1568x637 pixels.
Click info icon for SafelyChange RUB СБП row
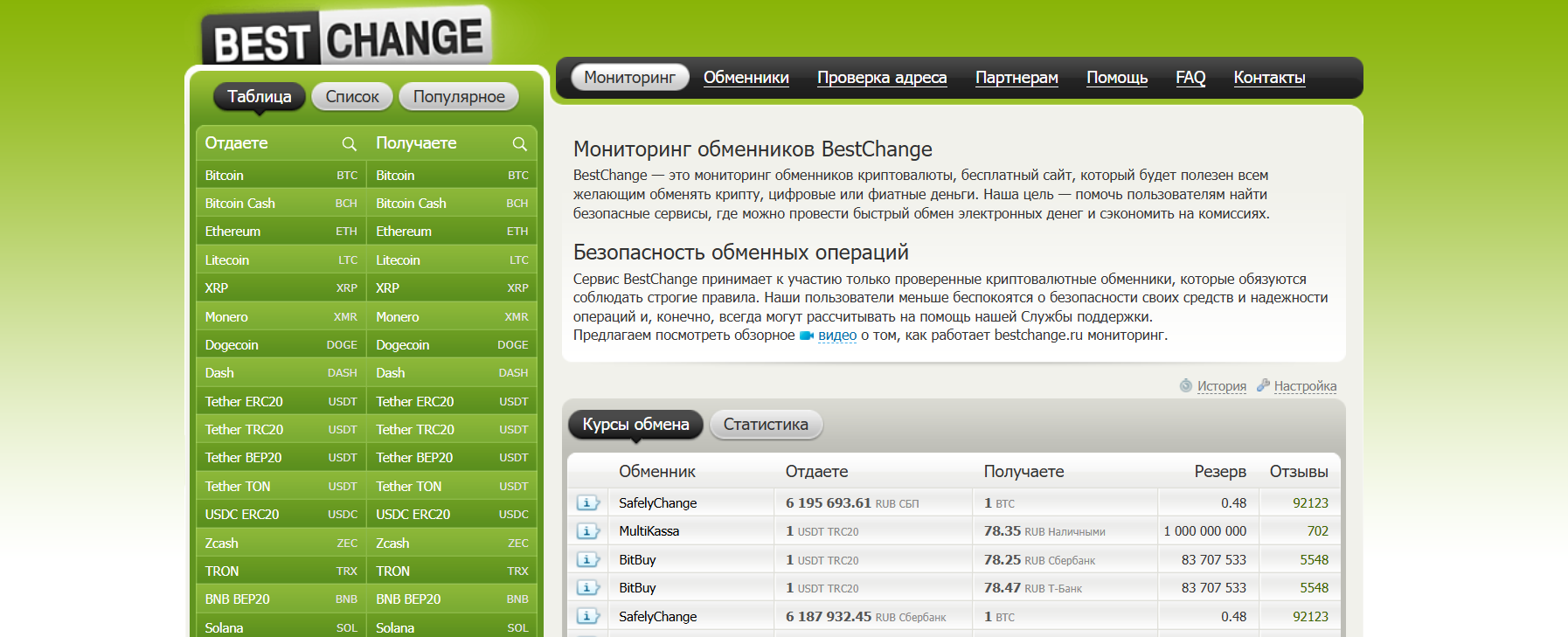588,502
